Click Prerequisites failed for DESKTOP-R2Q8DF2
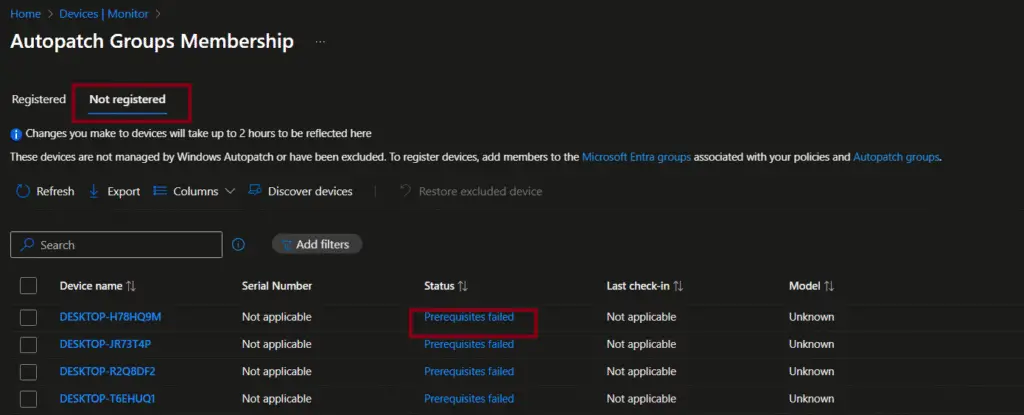Image resolution: width=1024 pixels, height=415 pixels. (x=469, y=371)
